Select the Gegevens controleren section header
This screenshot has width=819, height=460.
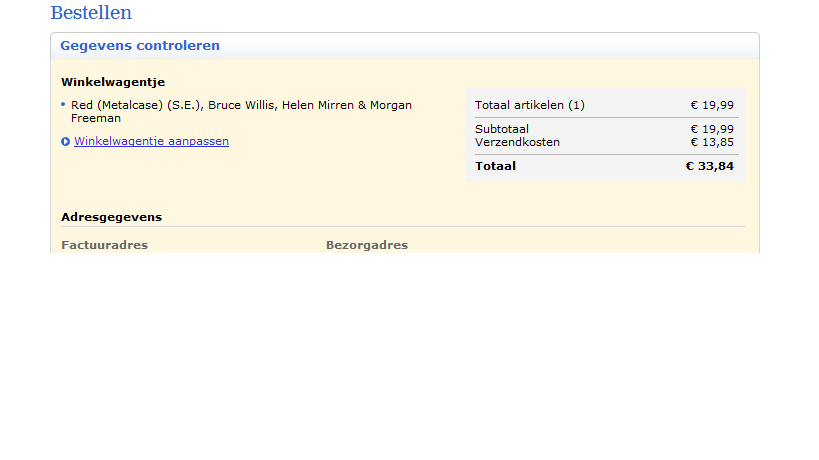[140, 45]
